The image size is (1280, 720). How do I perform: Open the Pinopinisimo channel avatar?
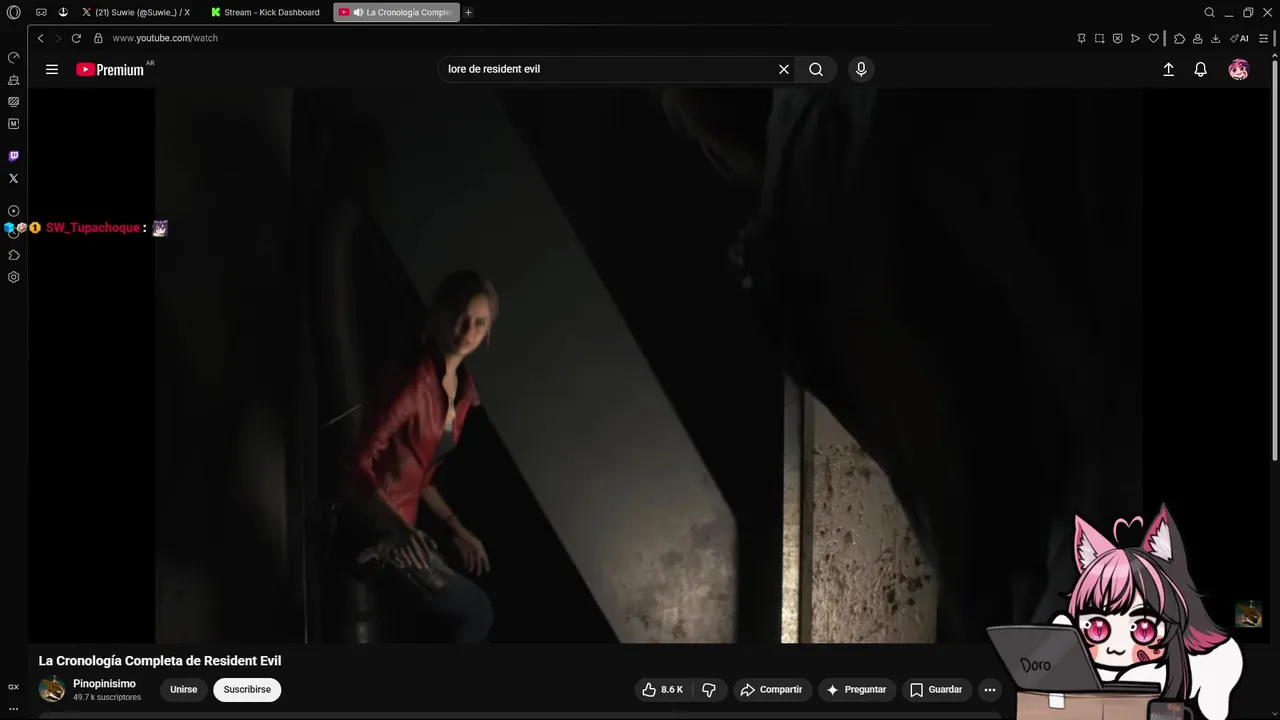click(52, 689)
